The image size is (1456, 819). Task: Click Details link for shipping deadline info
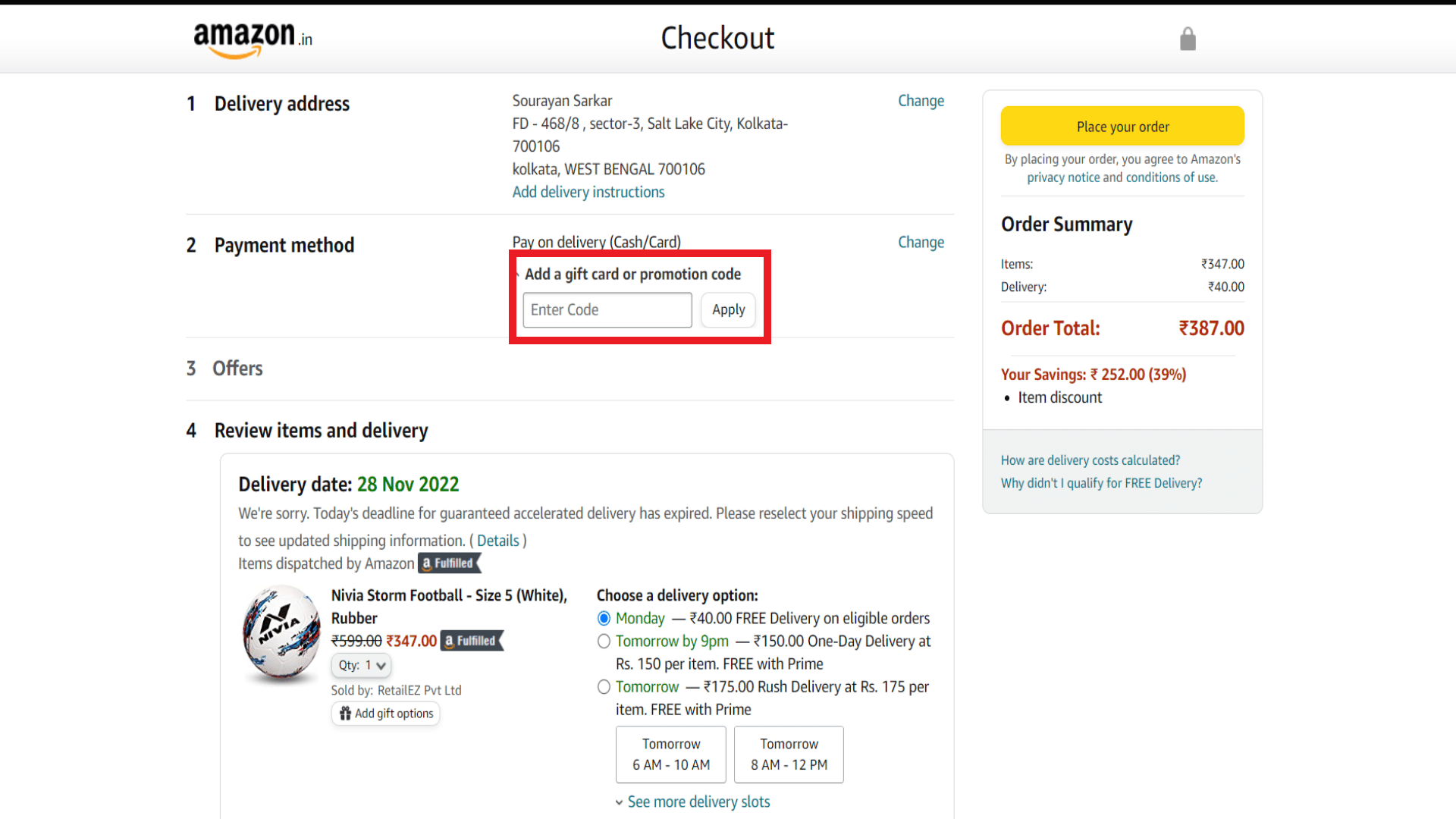pyautogui.click(x=498, y=540)
